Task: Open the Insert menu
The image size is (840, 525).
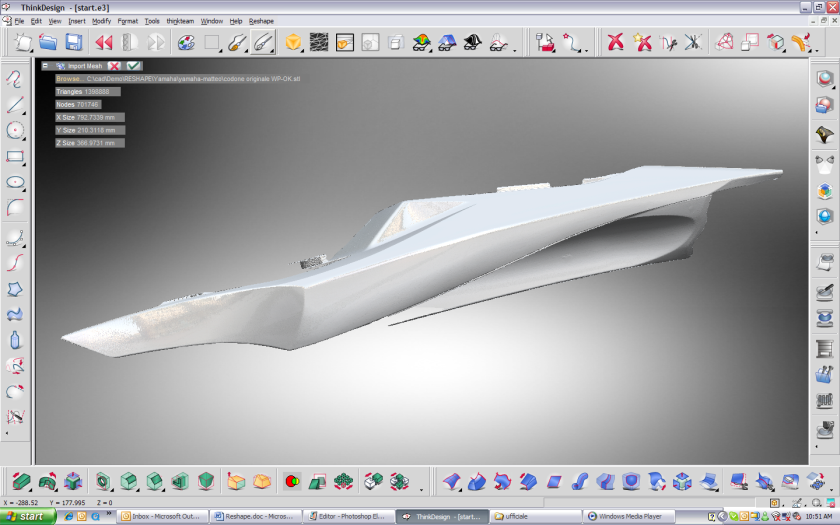Action: [x=77, y=21]
